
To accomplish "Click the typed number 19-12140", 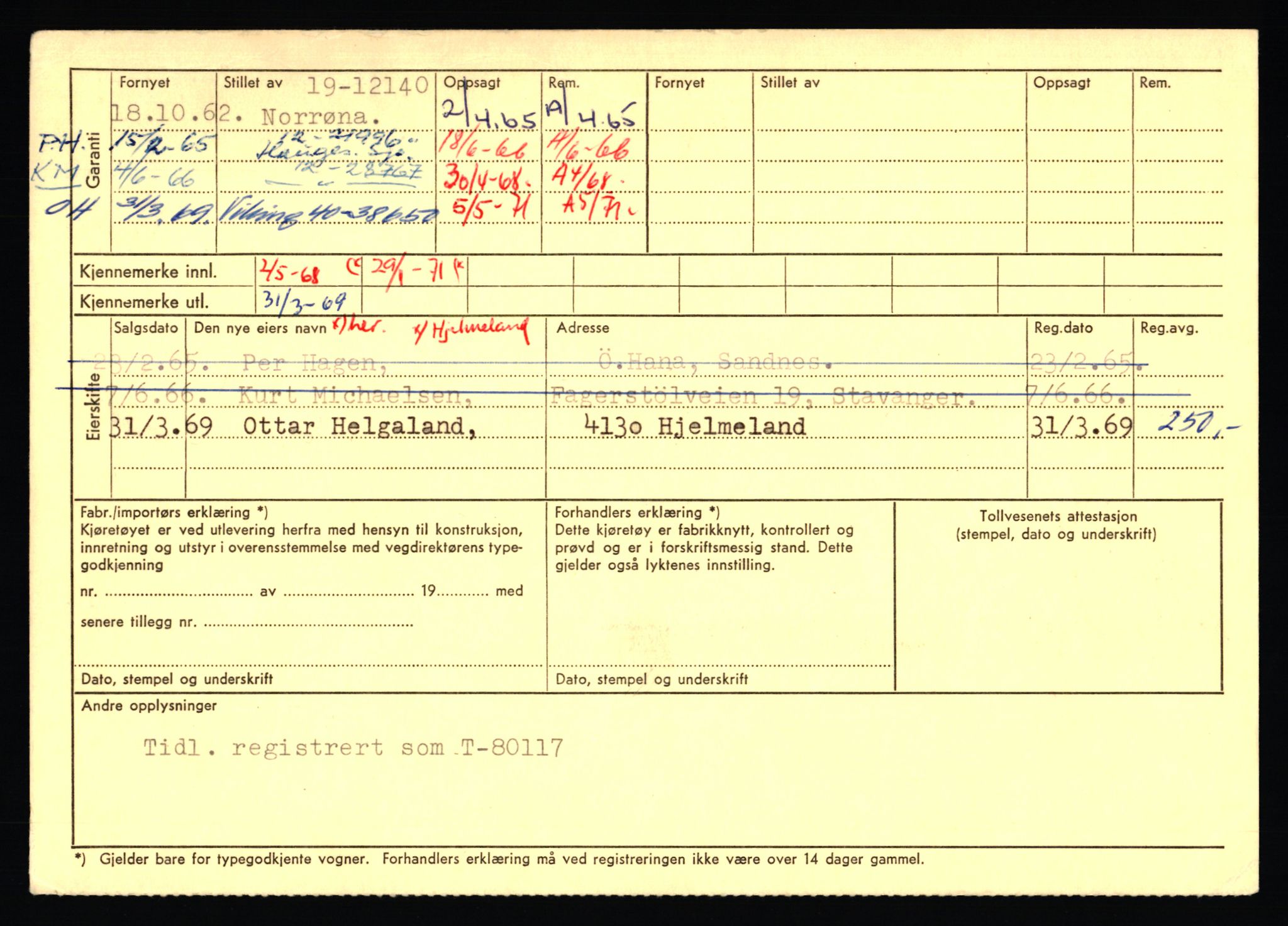I will [x=367, y=85].
